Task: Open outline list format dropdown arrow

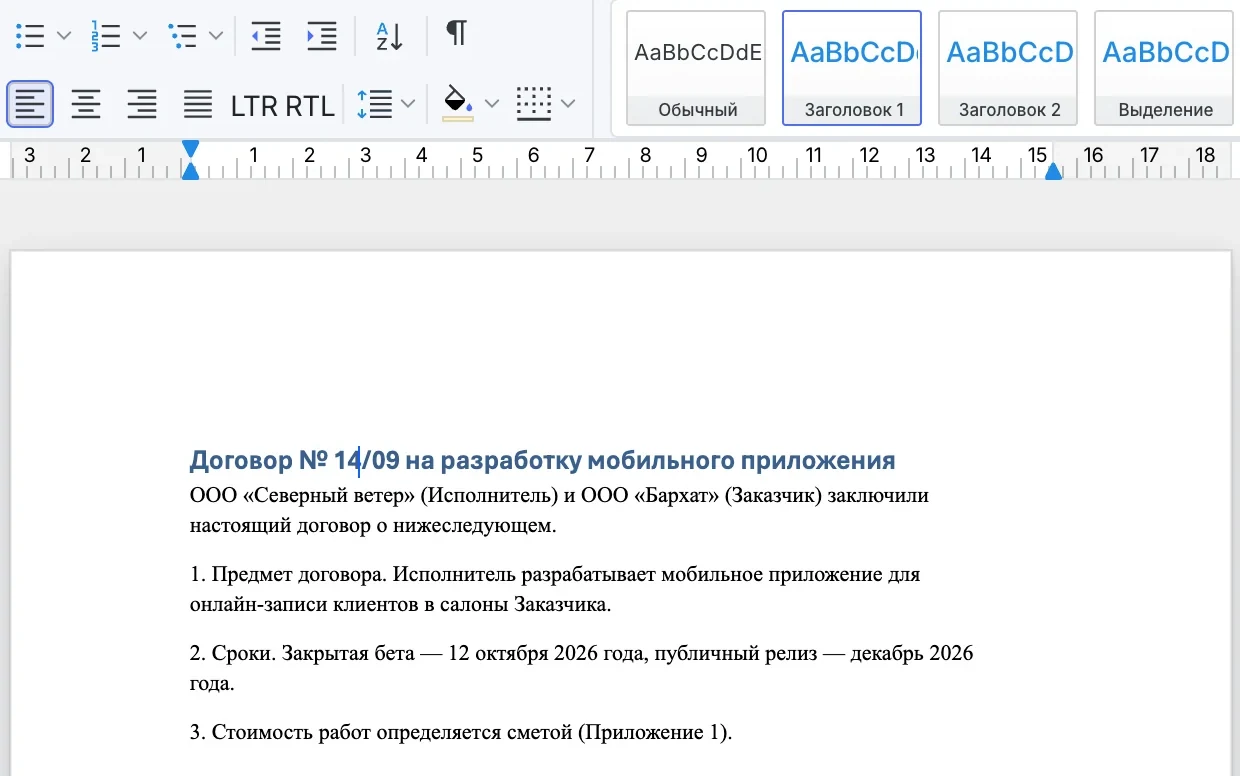Action: (x=216, y=36)
